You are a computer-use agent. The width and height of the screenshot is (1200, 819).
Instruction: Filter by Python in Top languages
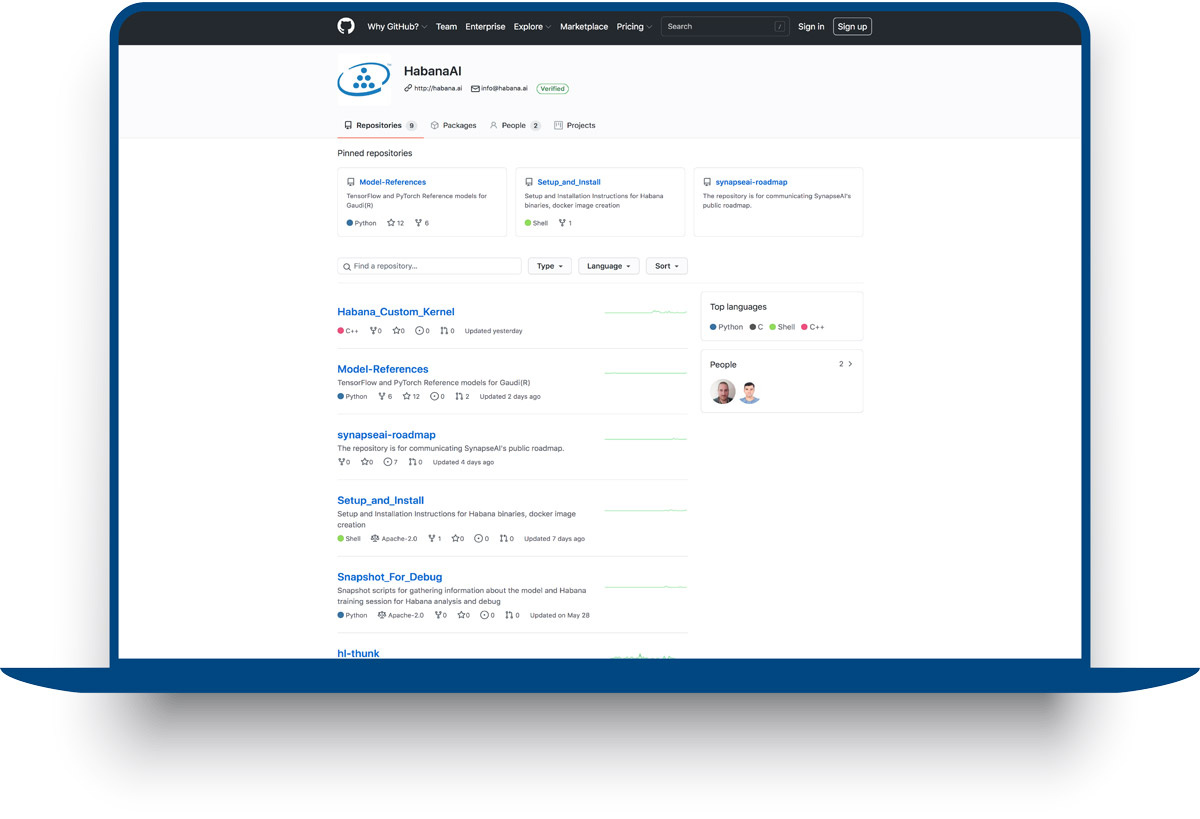(x=727, y=327)
